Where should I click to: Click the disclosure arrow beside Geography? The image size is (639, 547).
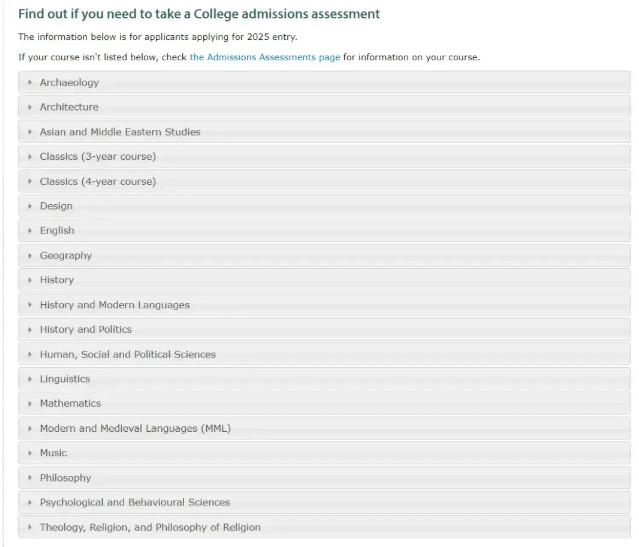(x=30, y=256)
